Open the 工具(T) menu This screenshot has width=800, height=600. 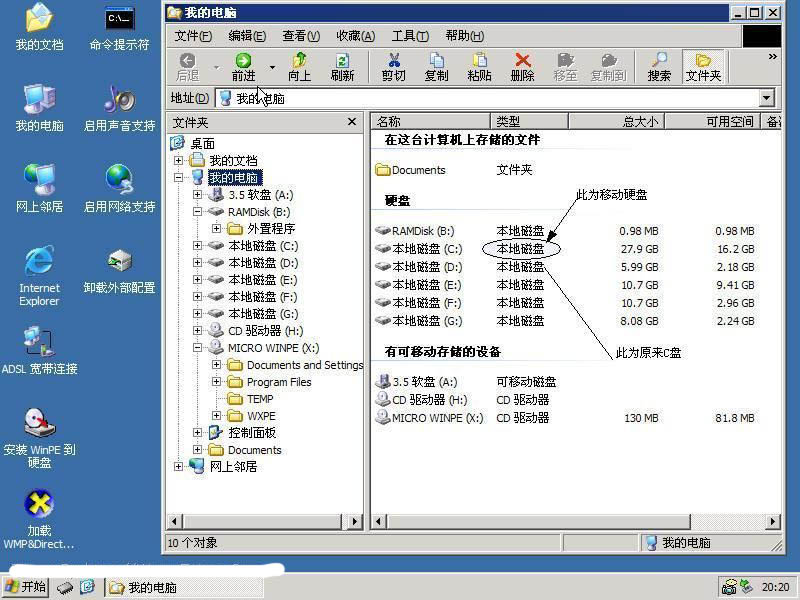pyautogui.click(x=409, y=36)
